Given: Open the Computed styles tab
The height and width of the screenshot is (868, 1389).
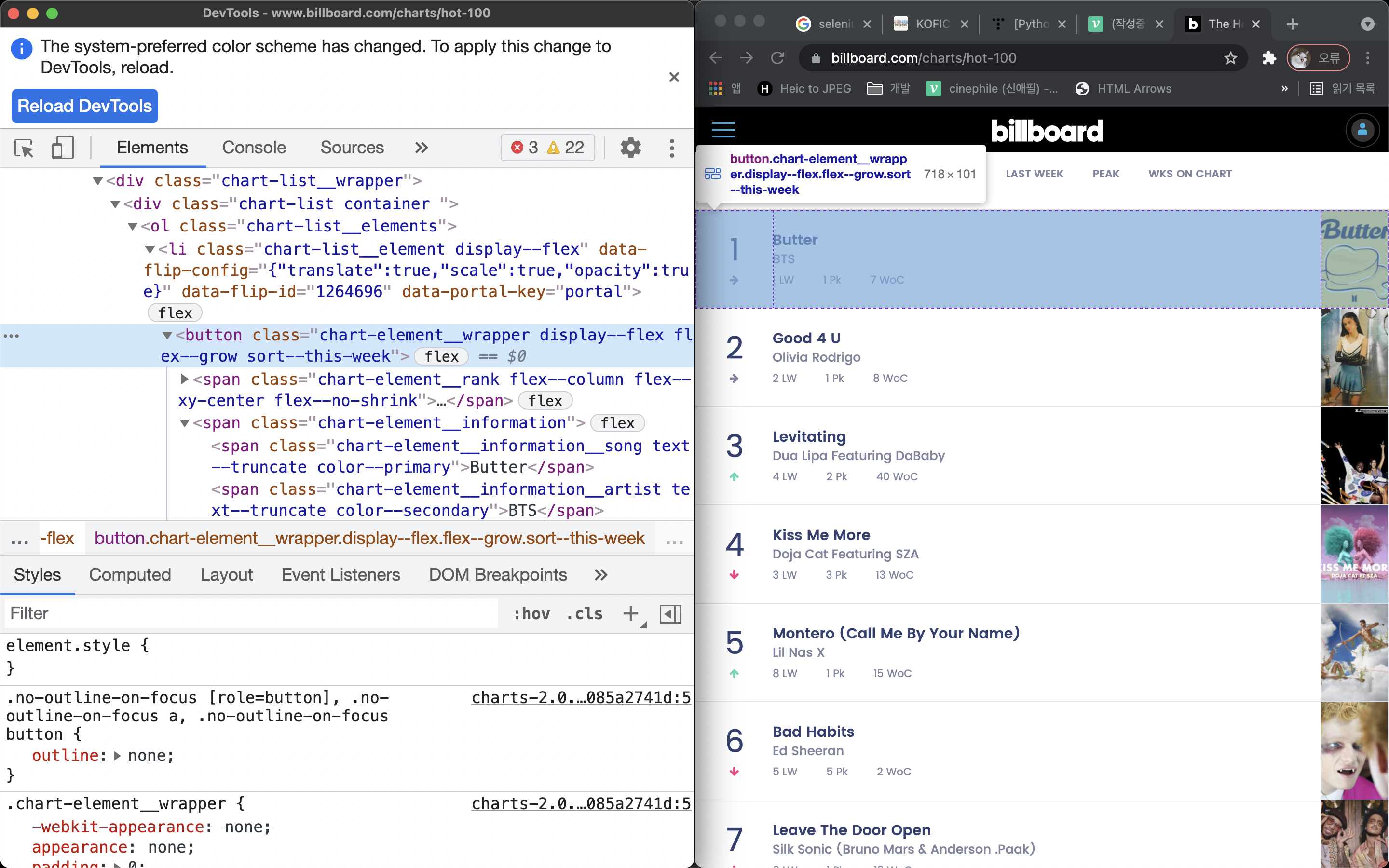Looking at the screenshot, I should [130, 575].
